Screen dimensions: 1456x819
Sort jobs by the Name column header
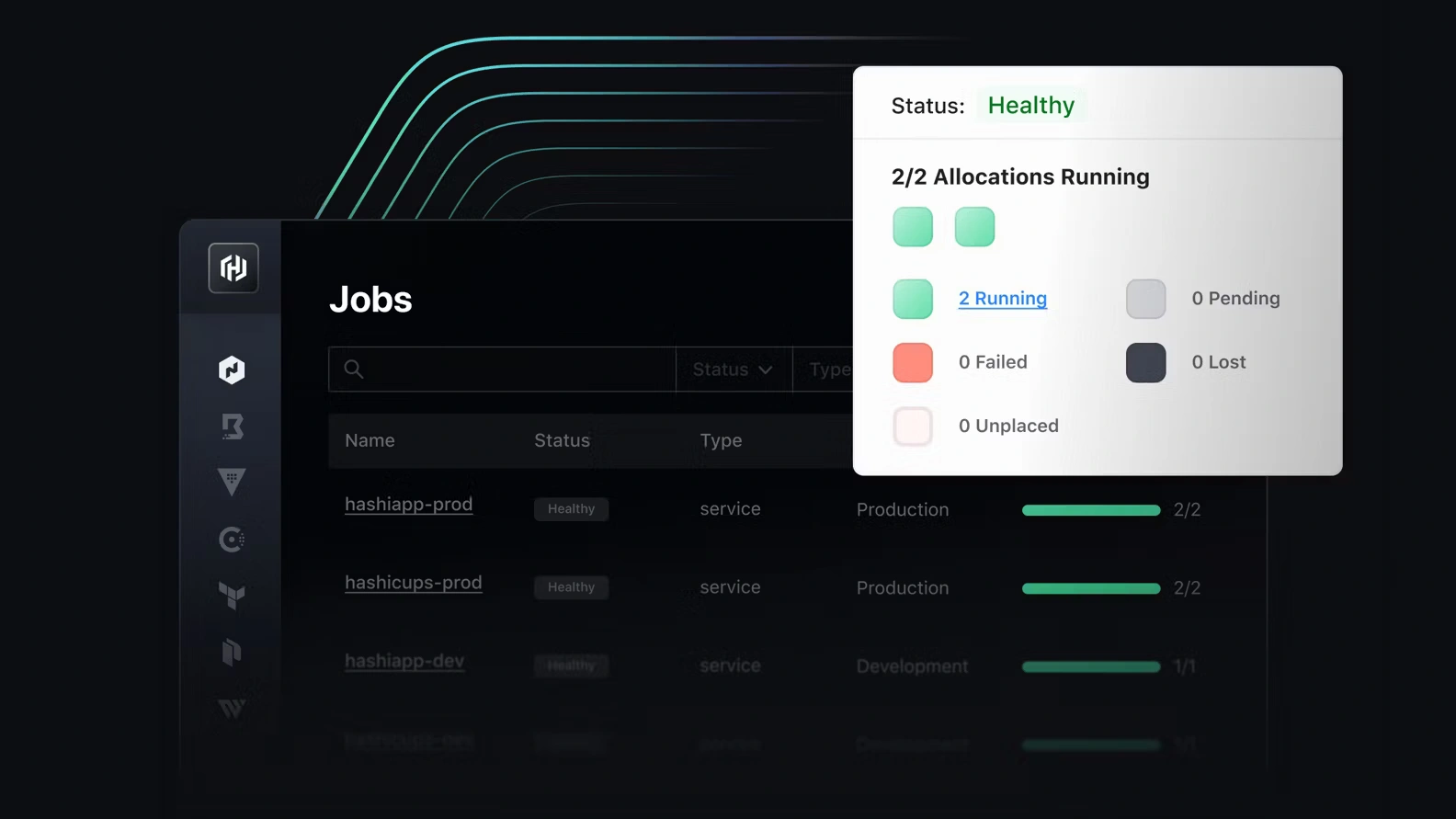[x=370, y=440]
